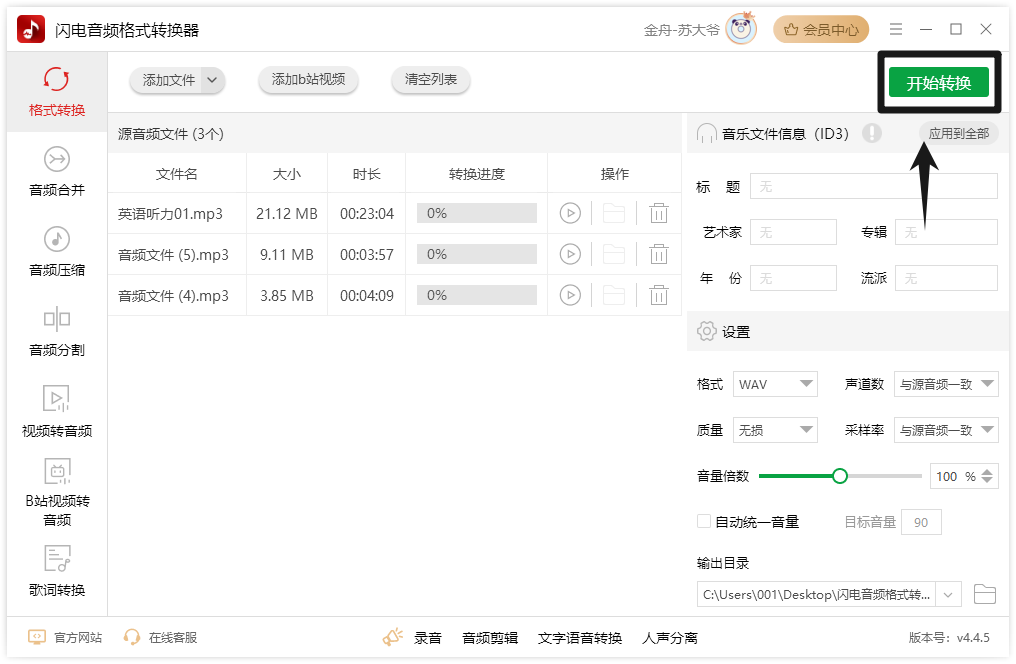Play 音频文件 (4).mp3 preview
Viewport: 1016px width, 664px height.
[570, 295]
